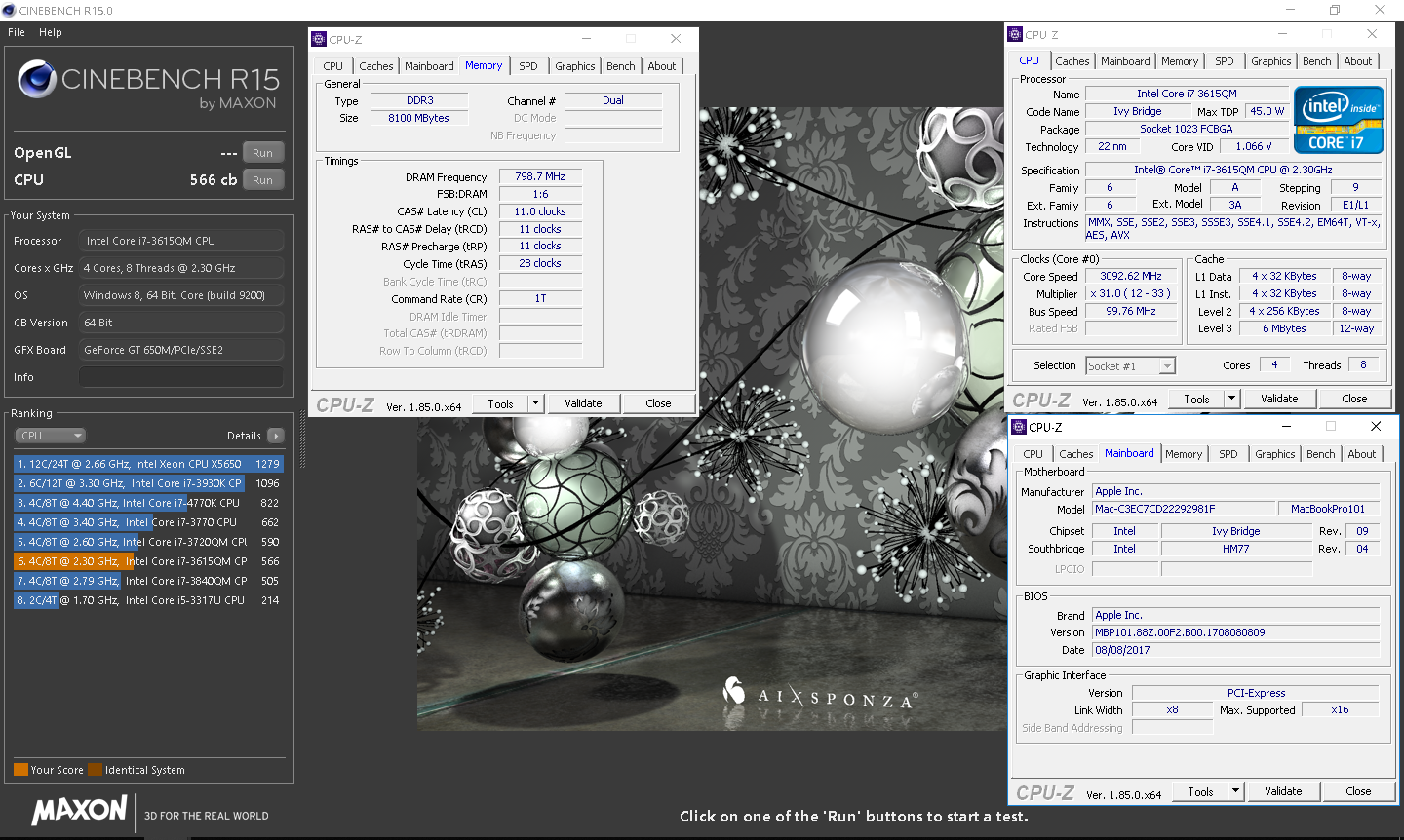Click Close button in the Mainboard CPU-Z window
Screen dimensions: 1404x840
pyautogui.click(x=1358, y=791)
